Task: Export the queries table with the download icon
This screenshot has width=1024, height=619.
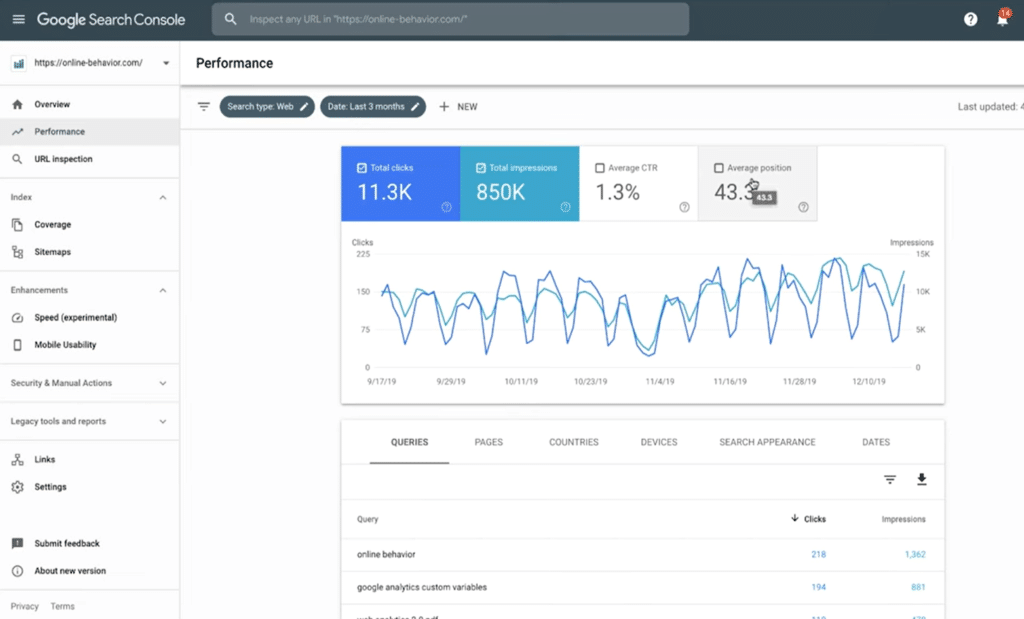Action: click(x=920, y=480)
